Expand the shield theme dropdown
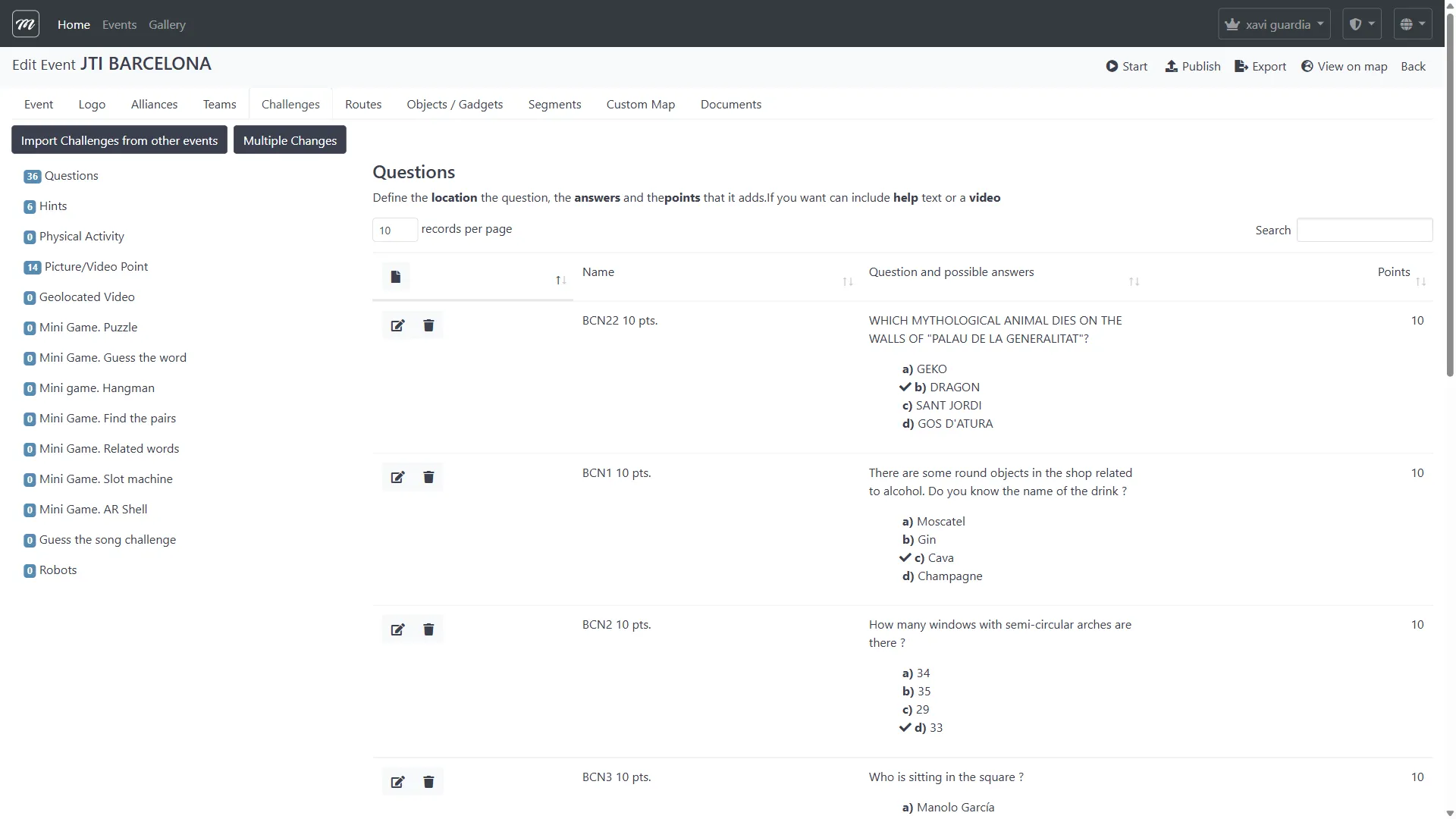Viewport: 1456px width, 819px height. tap(1361, 24)
